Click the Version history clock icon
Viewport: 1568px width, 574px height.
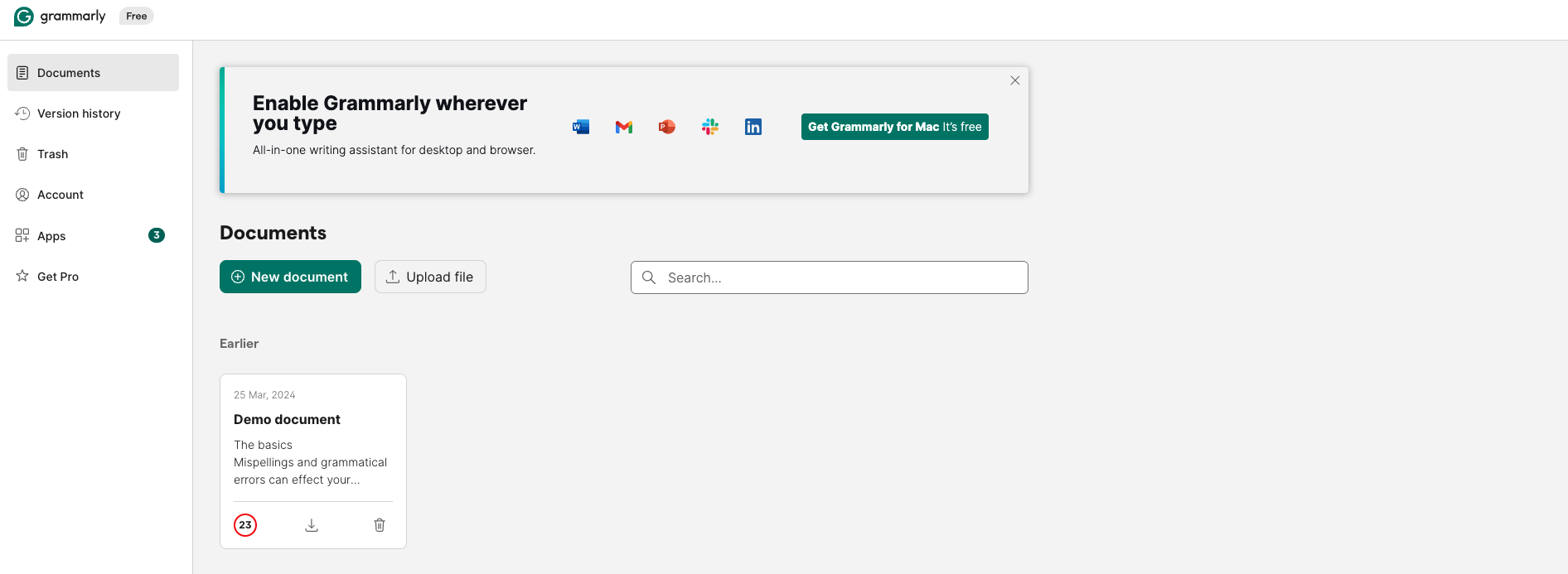click(22, 113)
